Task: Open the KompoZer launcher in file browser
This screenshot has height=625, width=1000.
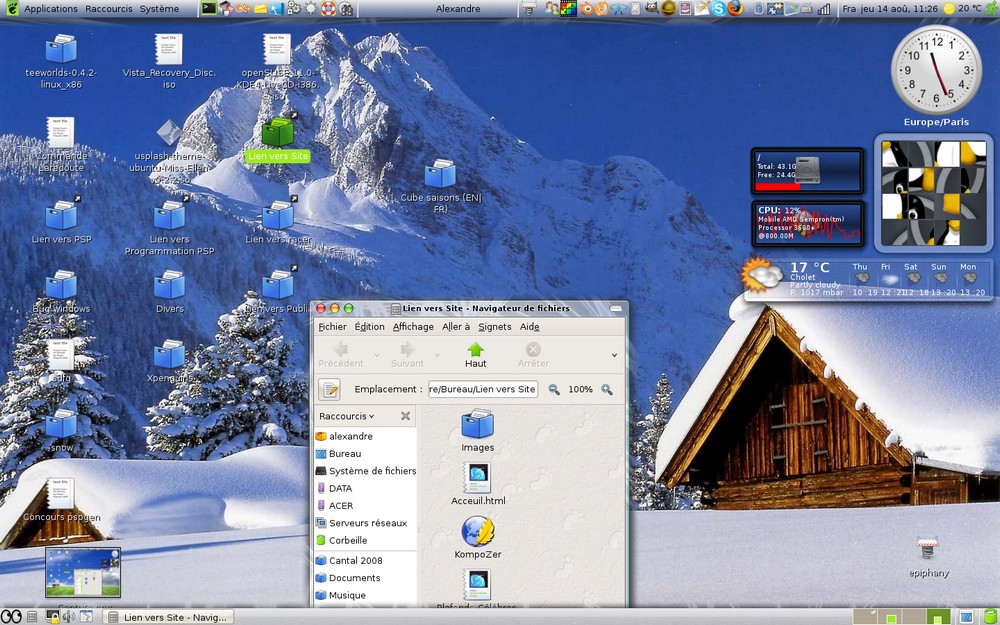Action: tap(478, 537)
